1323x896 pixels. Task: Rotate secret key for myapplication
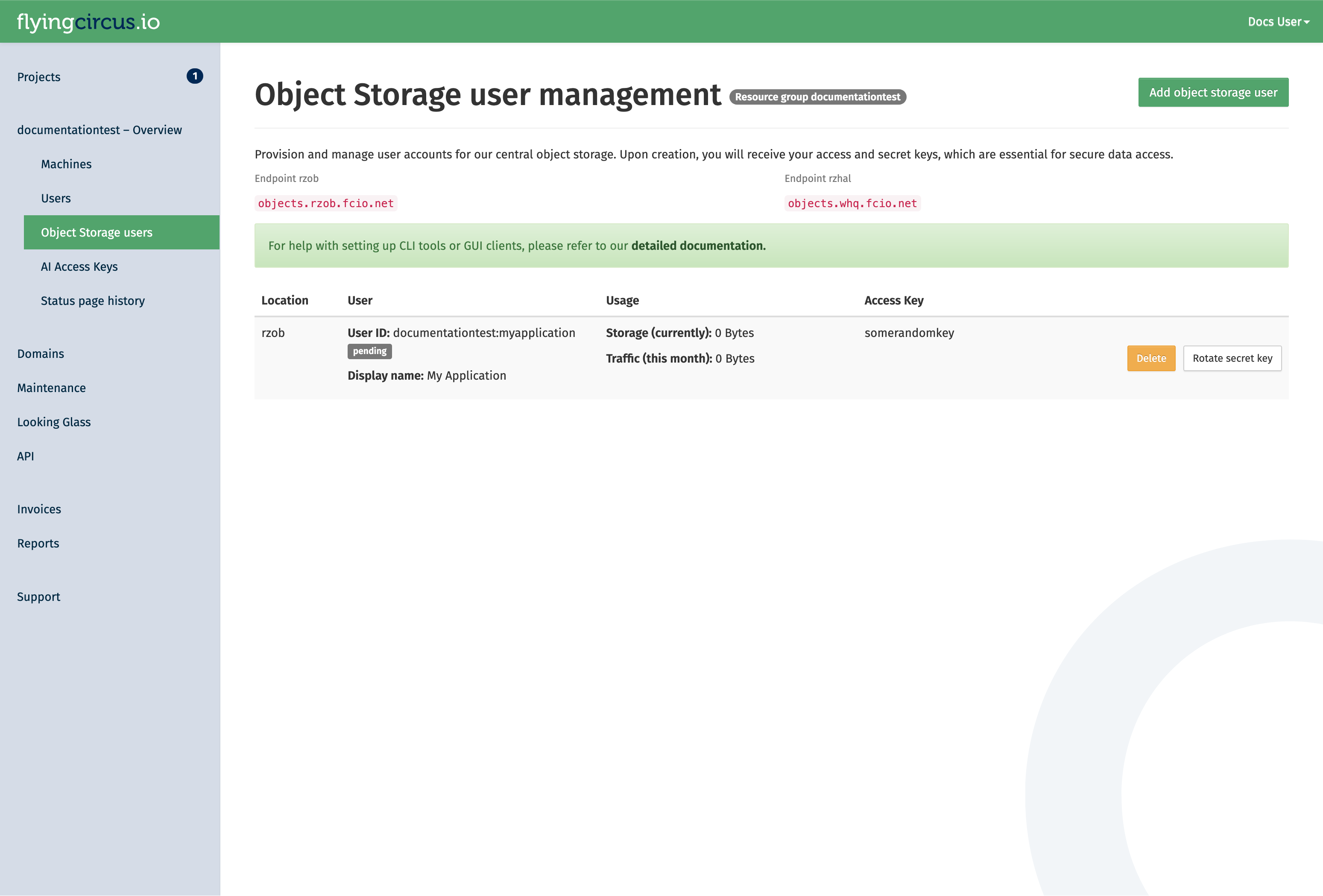(x=1232, y=358)
